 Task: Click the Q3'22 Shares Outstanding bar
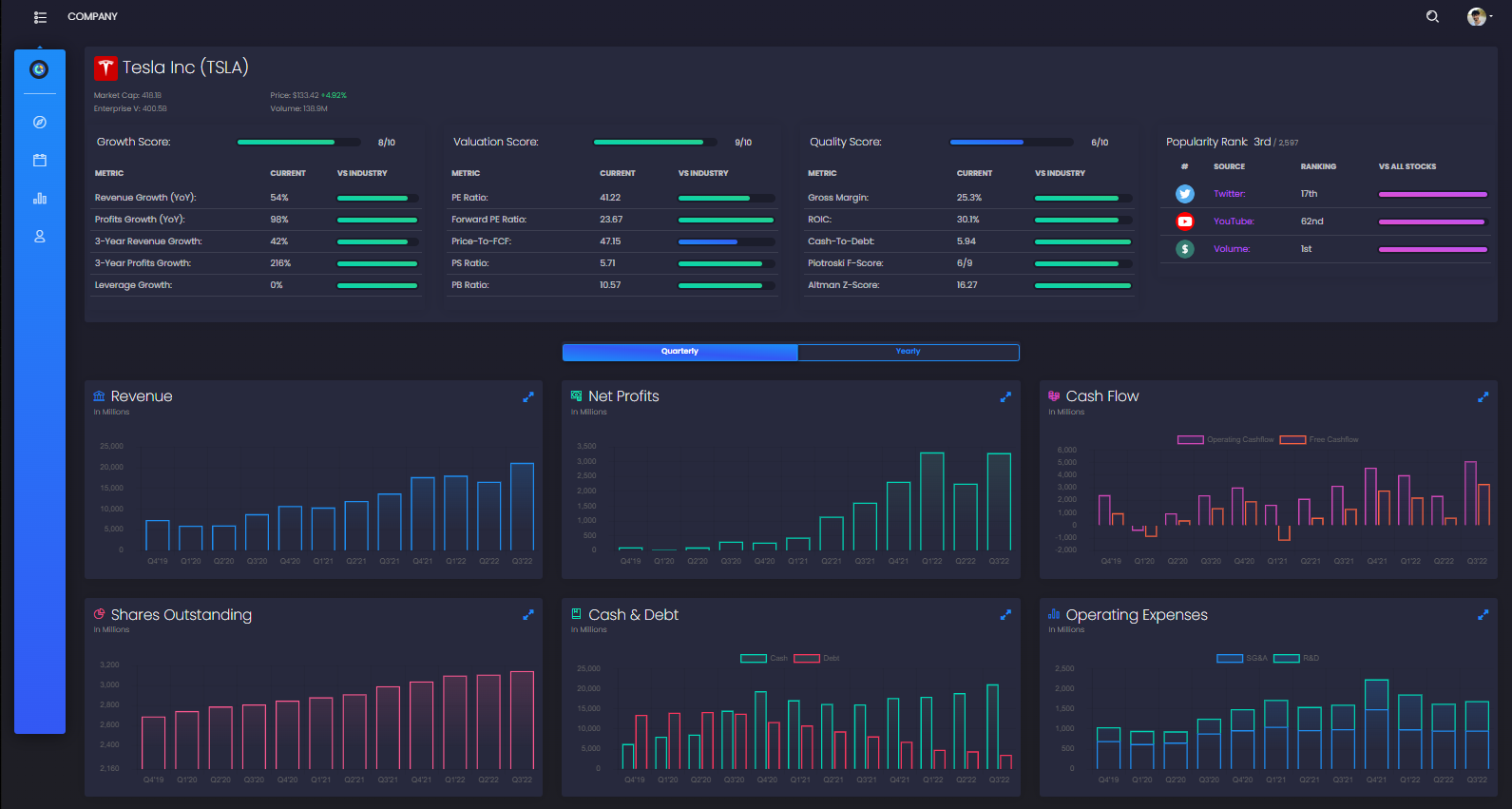(x=523, y=721)
